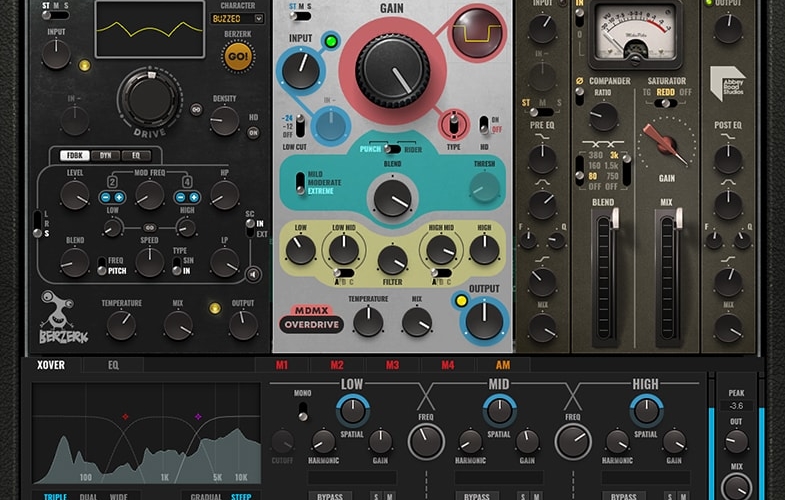Flip the Overdrive TYPE switch
Image resolution: width=785 pixels, height=500 pixels.
point(454,124)
